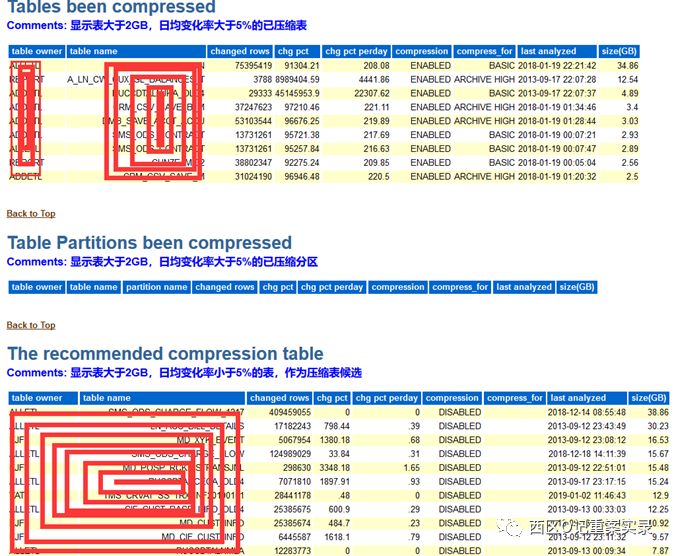The image size is (674, 556).
Task: Click the 'Table Partitions been compressed' heading
Action: tap(150, 243)
